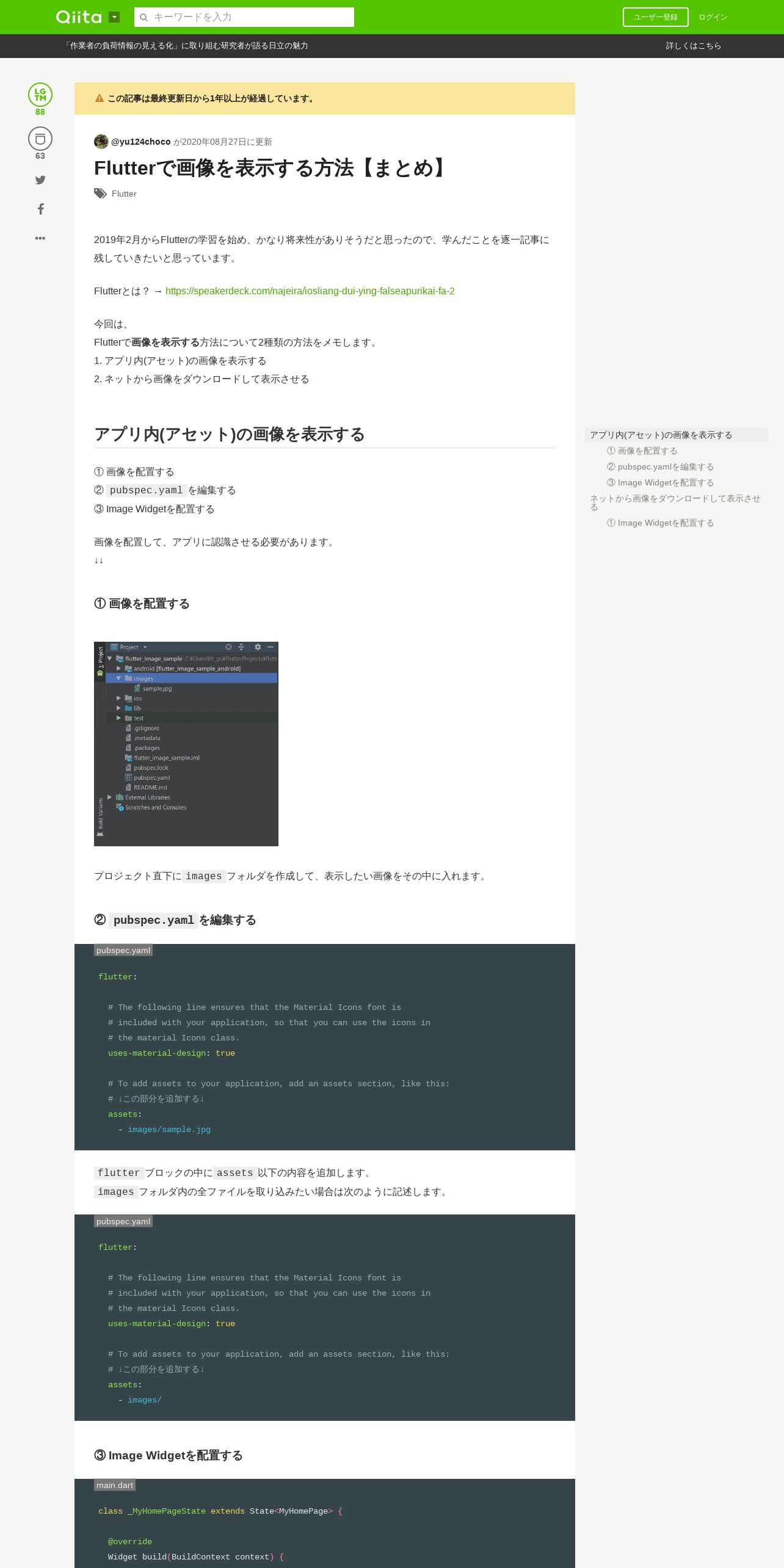Jump to ① 画像を配置する in contents
Screen dimensions: 784x1568
642,451
